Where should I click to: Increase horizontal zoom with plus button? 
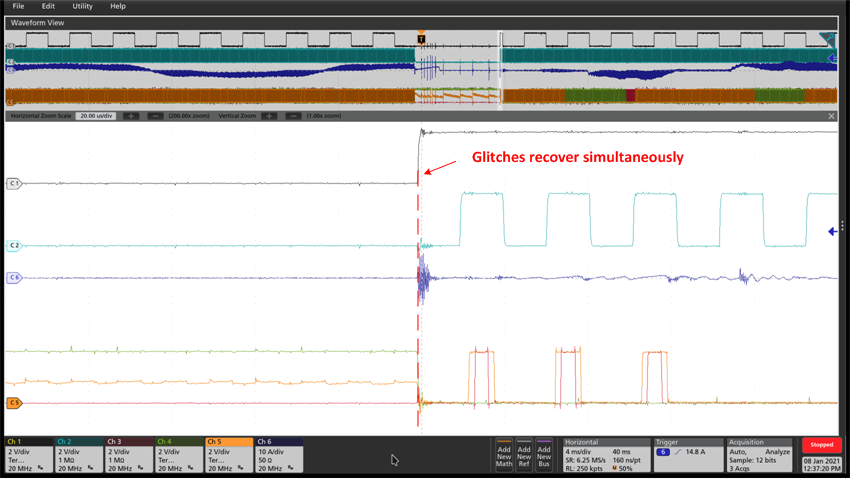click(131, 116)
